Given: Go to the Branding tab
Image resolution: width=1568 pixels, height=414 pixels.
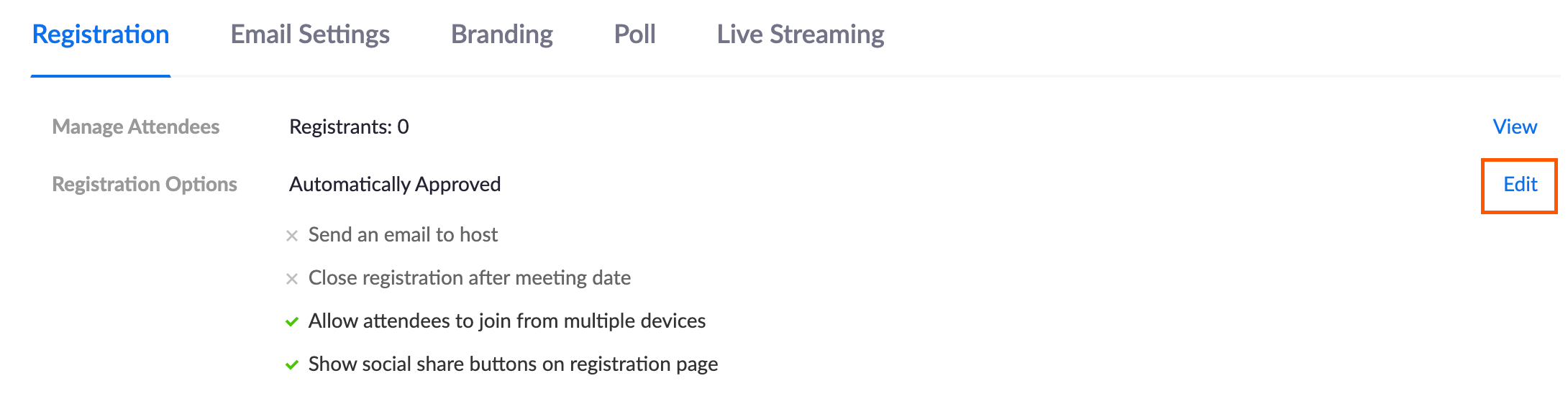Looking at the screenshot, I should click(x=502, y=34).
